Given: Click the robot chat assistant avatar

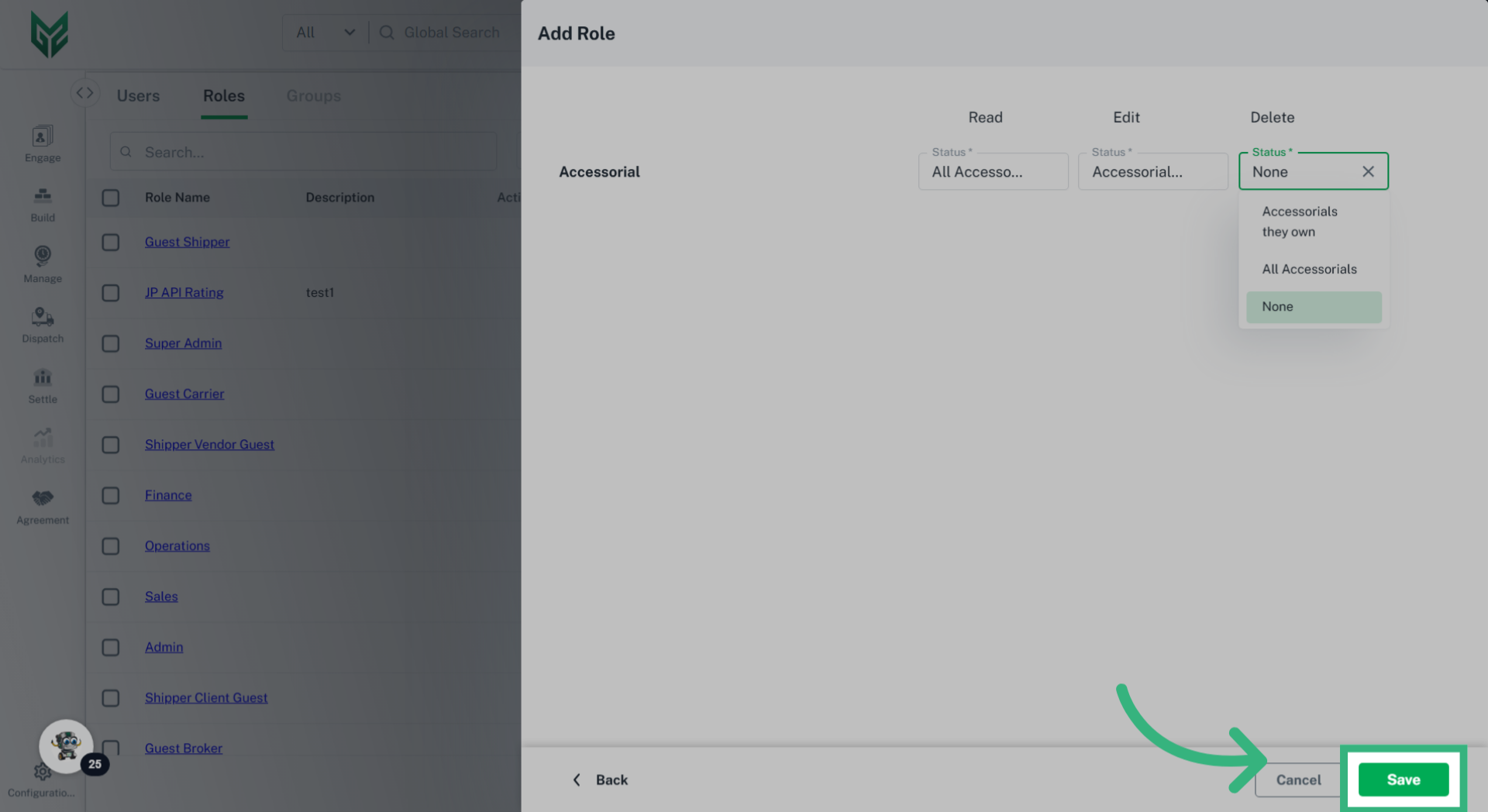Looking at the screenshot, I should click(x=67, y=746).
